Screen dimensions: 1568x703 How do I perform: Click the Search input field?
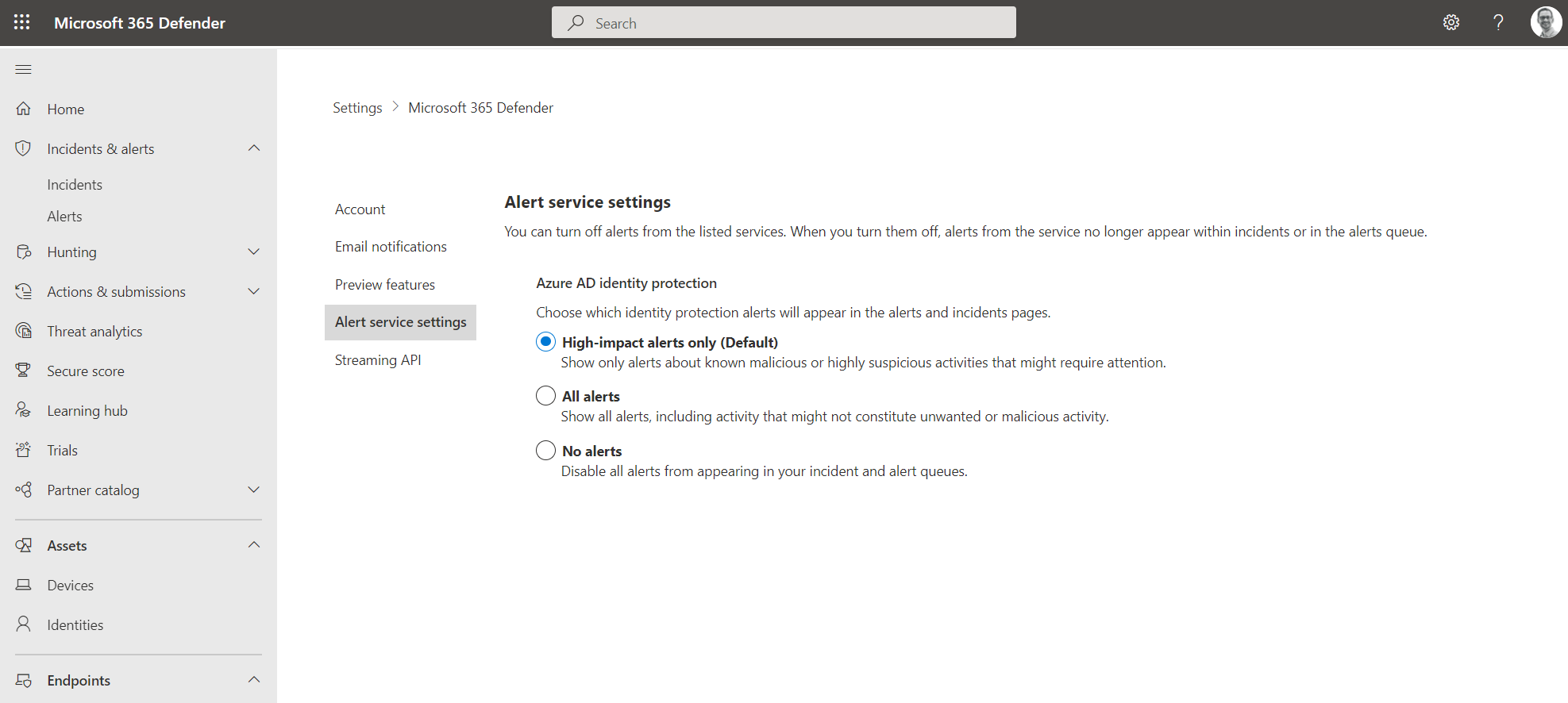(x=784, y=22)
